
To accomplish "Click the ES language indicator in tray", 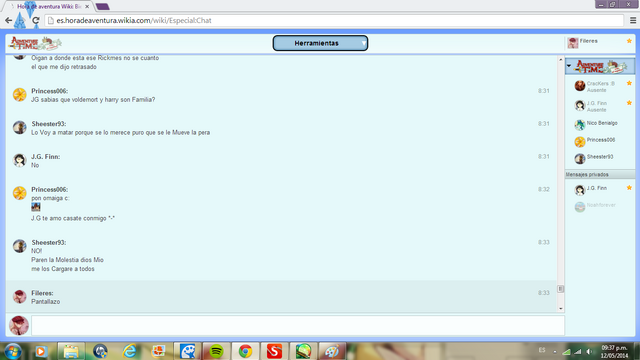I will pos(542,351).
